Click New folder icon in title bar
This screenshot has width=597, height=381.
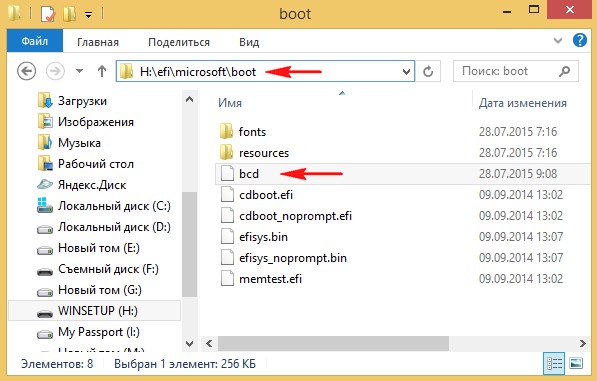click(69, 14)
